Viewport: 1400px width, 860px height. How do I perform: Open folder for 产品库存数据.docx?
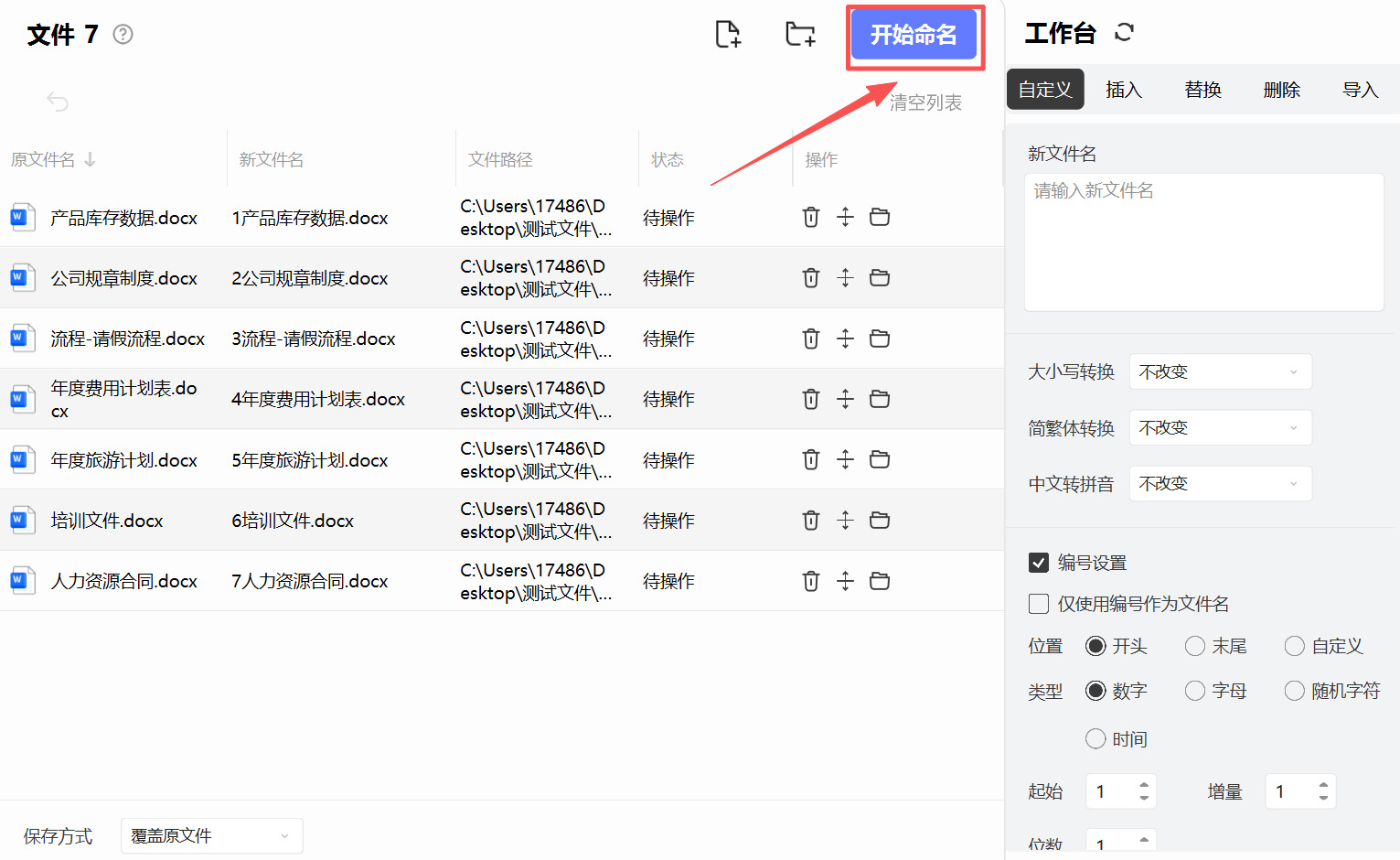pyautogui.click(x=880, y=217)
